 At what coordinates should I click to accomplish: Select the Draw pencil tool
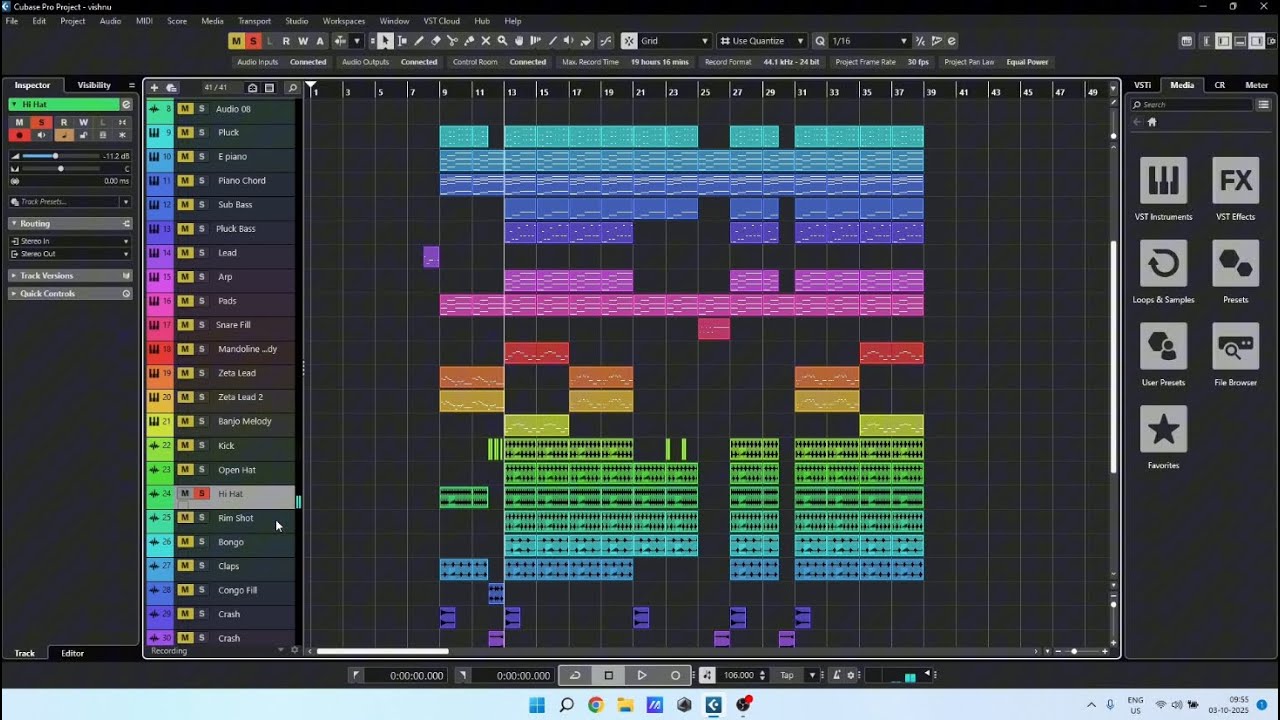point(419,41)
